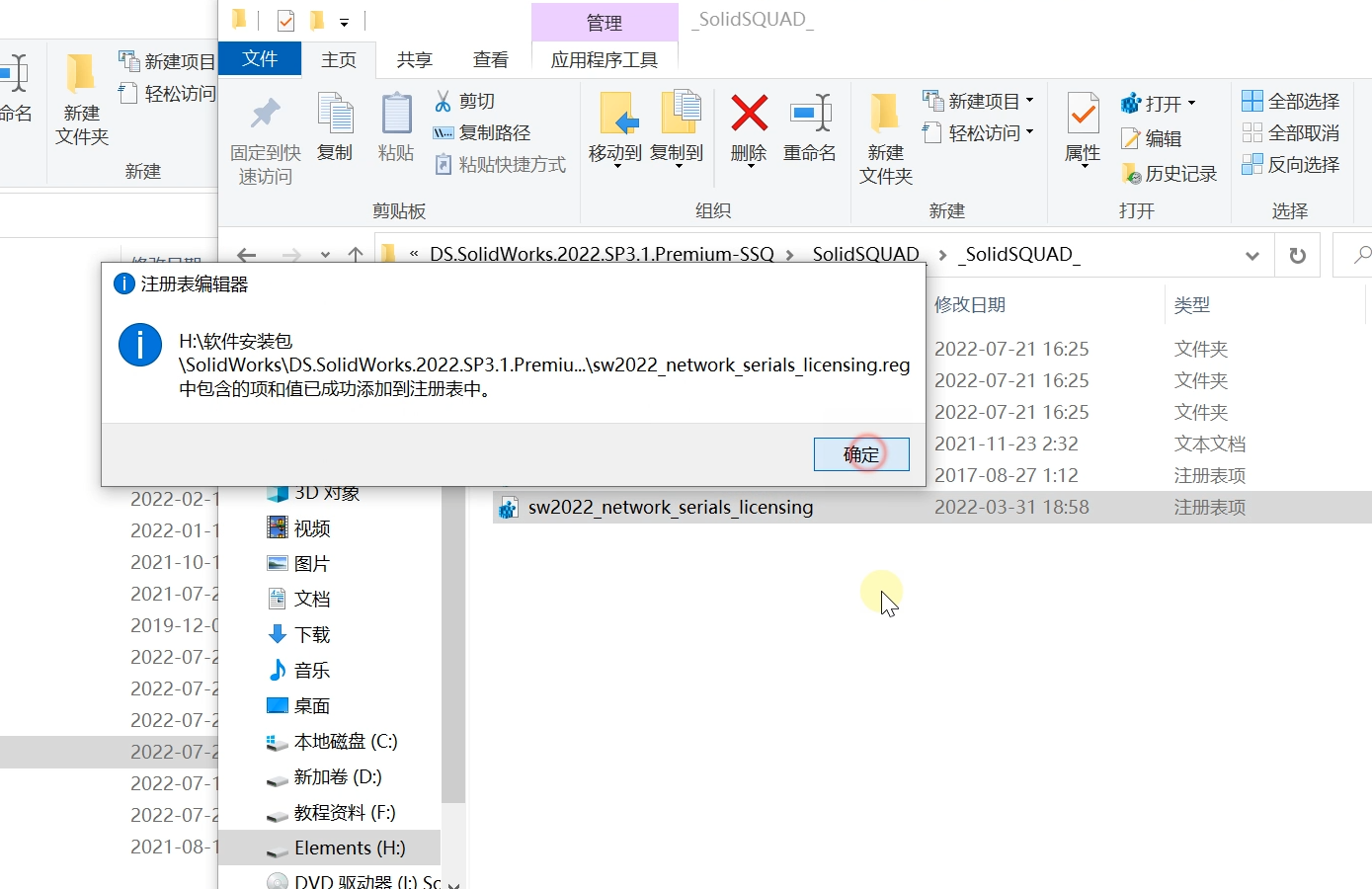The image size is (1372, 889).
Task: Switch to the 主页 ribbon tab
Action: [x=339, y=60]
